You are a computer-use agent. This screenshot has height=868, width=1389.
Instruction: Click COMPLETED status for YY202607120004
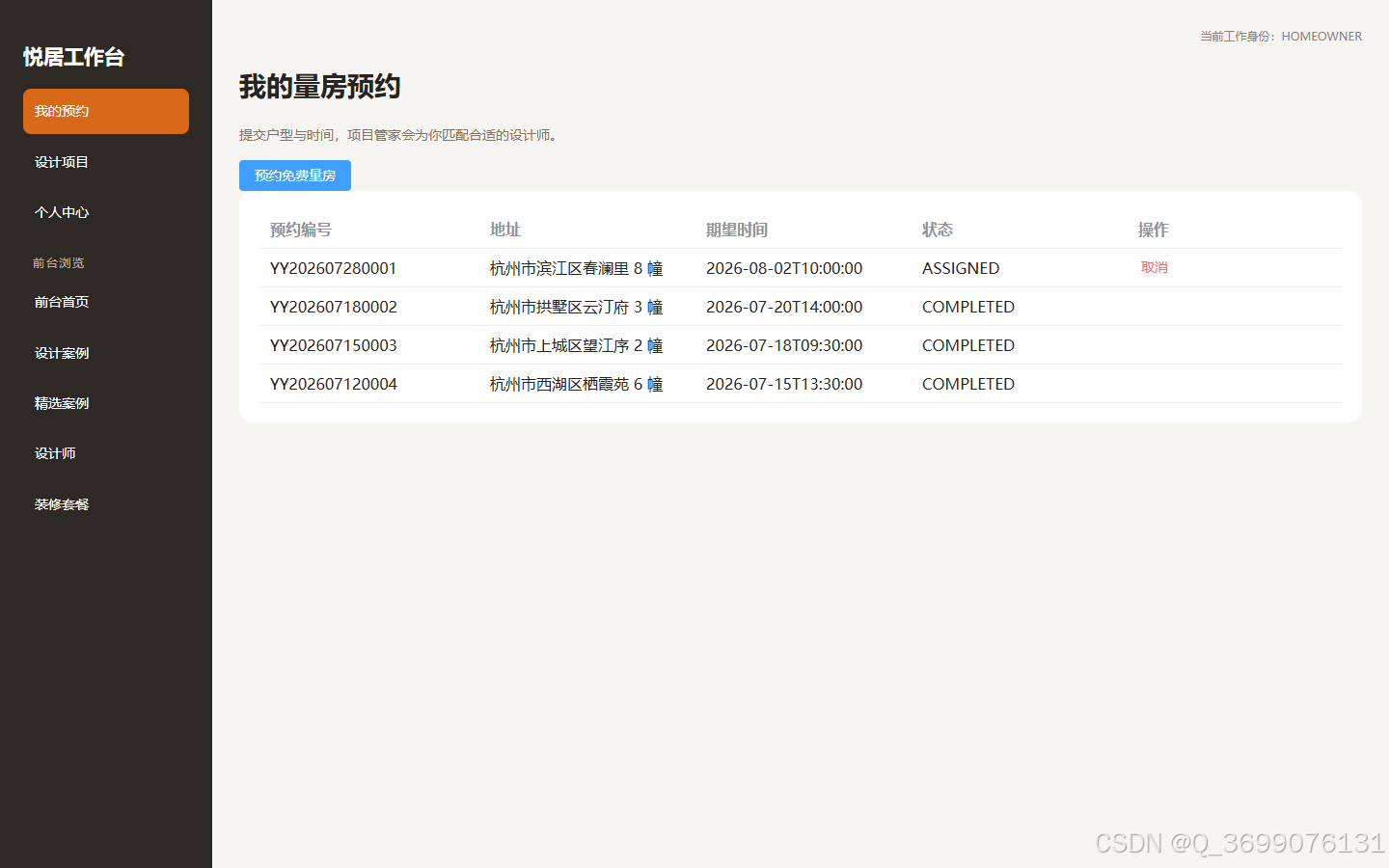coord(968,384)
